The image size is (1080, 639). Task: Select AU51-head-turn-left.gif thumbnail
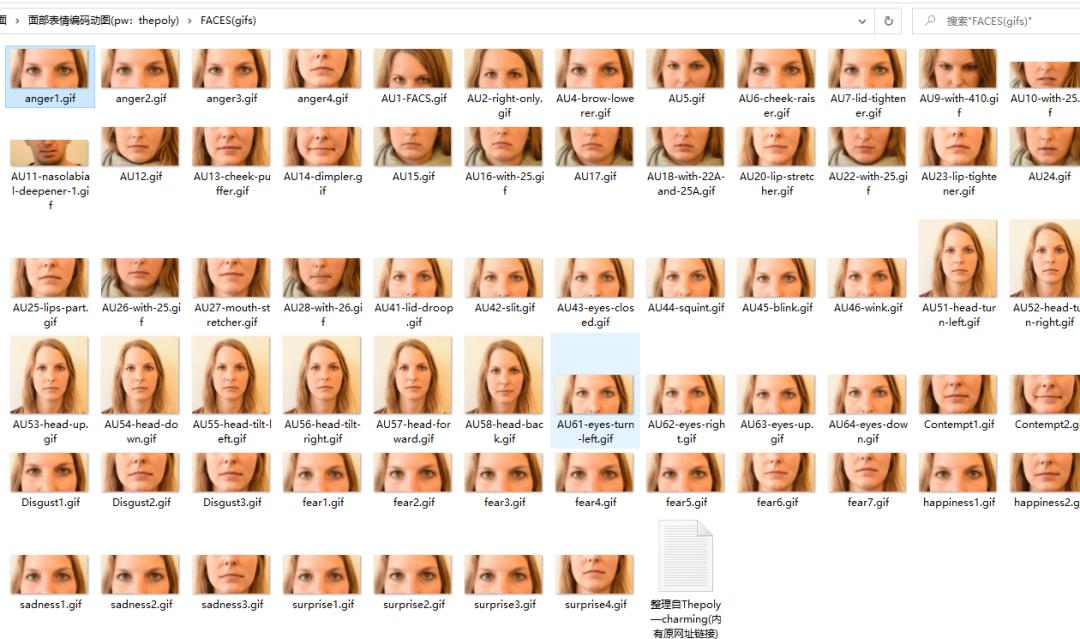958,258
